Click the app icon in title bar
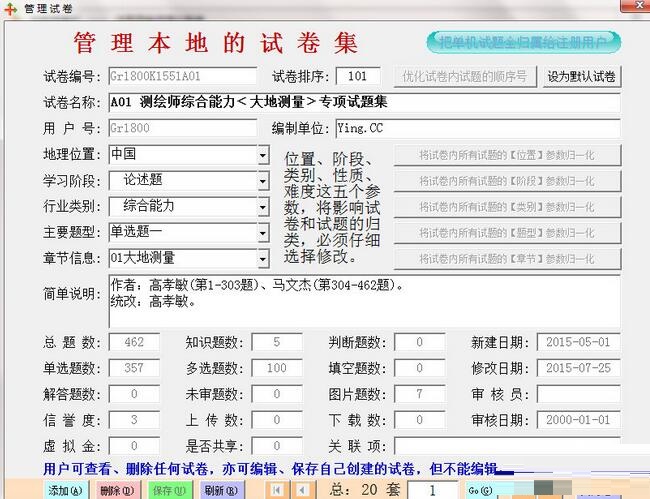This screenshot has height=499, width=650. [10, 8]
